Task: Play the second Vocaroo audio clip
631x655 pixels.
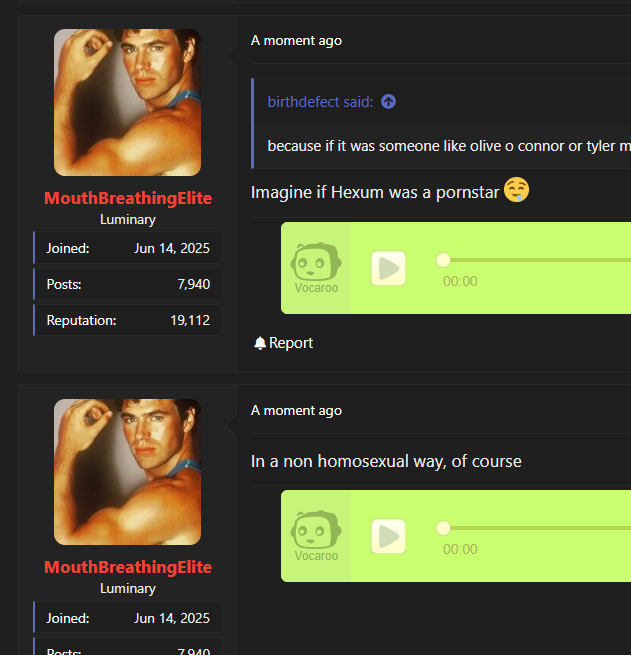Action: coord(388,536)
